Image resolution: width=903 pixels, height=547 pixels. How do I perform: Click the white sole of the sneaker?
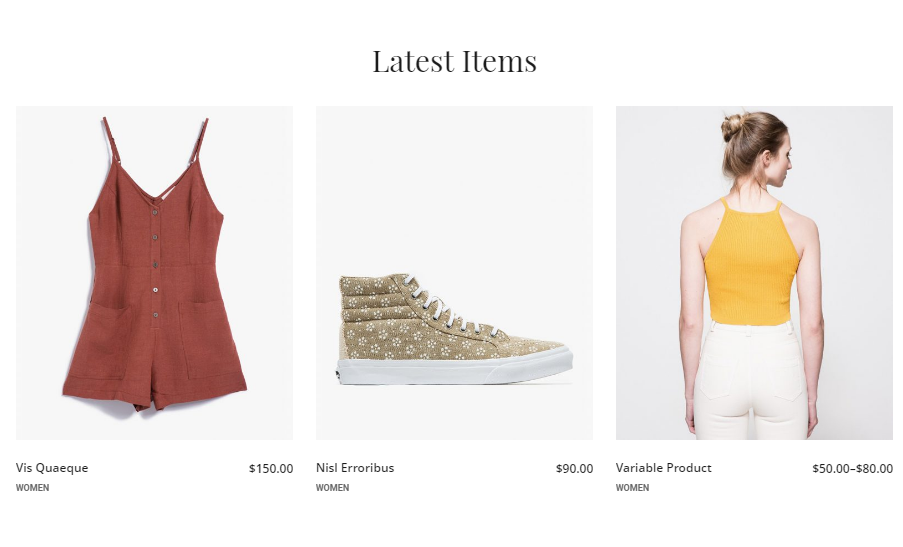pyautogui.click(x=454, y=370)
